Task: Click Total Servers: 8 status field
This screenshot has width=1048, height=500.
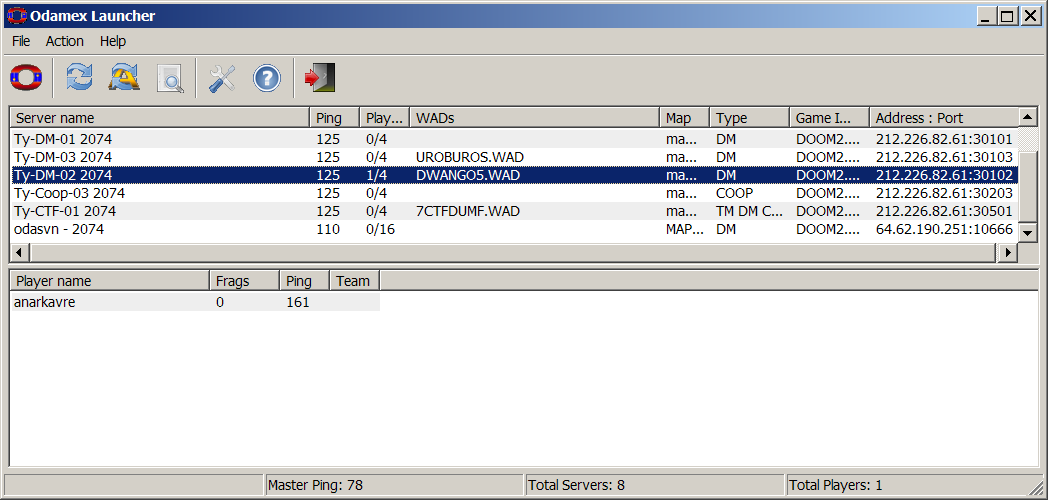Action: pos(654,485)
